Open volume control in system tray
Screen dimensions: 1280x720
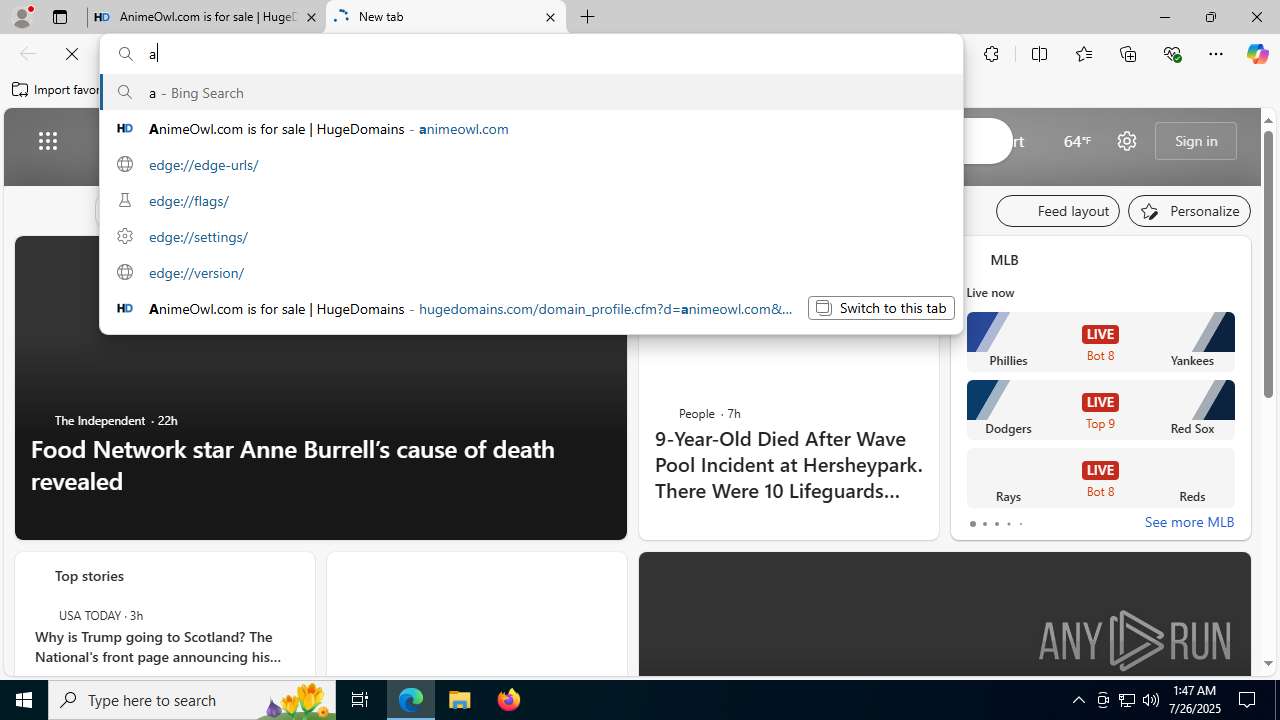1151,700
